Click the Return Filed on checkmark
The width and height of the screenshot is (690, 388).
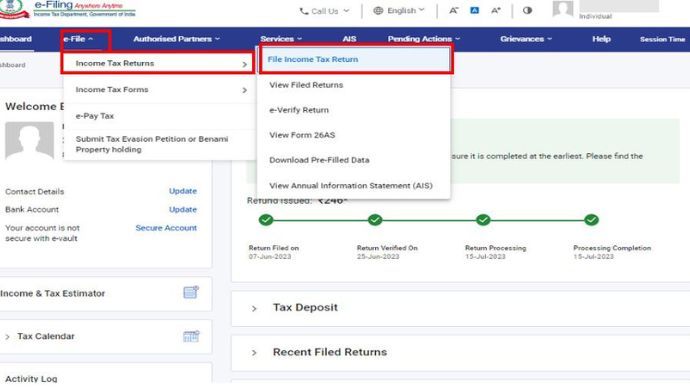[x=266, y=220]
